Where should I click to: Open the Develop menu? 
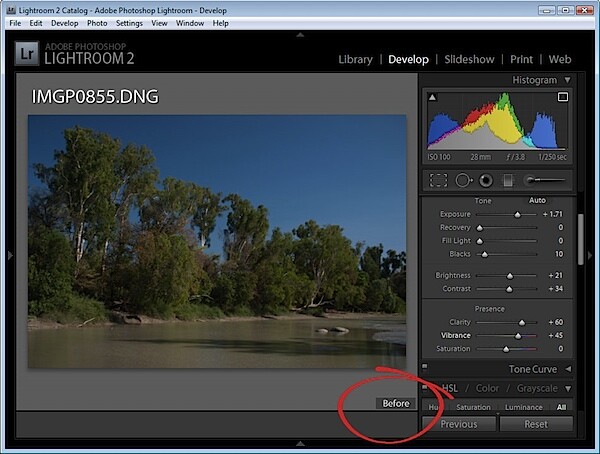click(65, 23)
